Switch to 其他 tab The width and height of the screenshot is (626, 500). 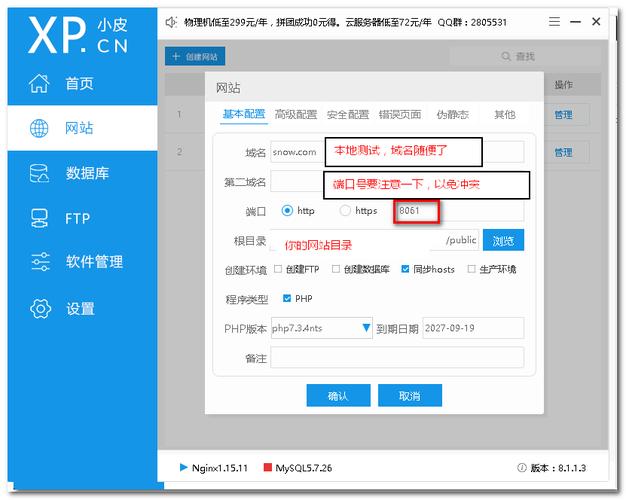(505, 115)
